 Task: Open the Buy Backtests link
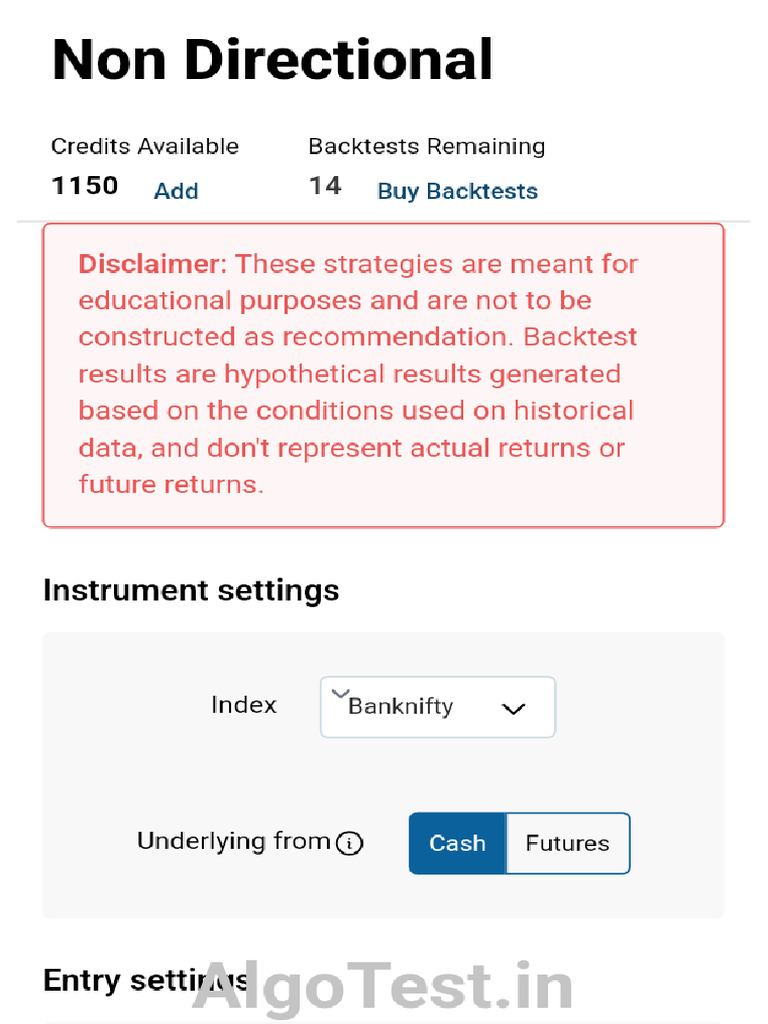click(x=457, y=191)
